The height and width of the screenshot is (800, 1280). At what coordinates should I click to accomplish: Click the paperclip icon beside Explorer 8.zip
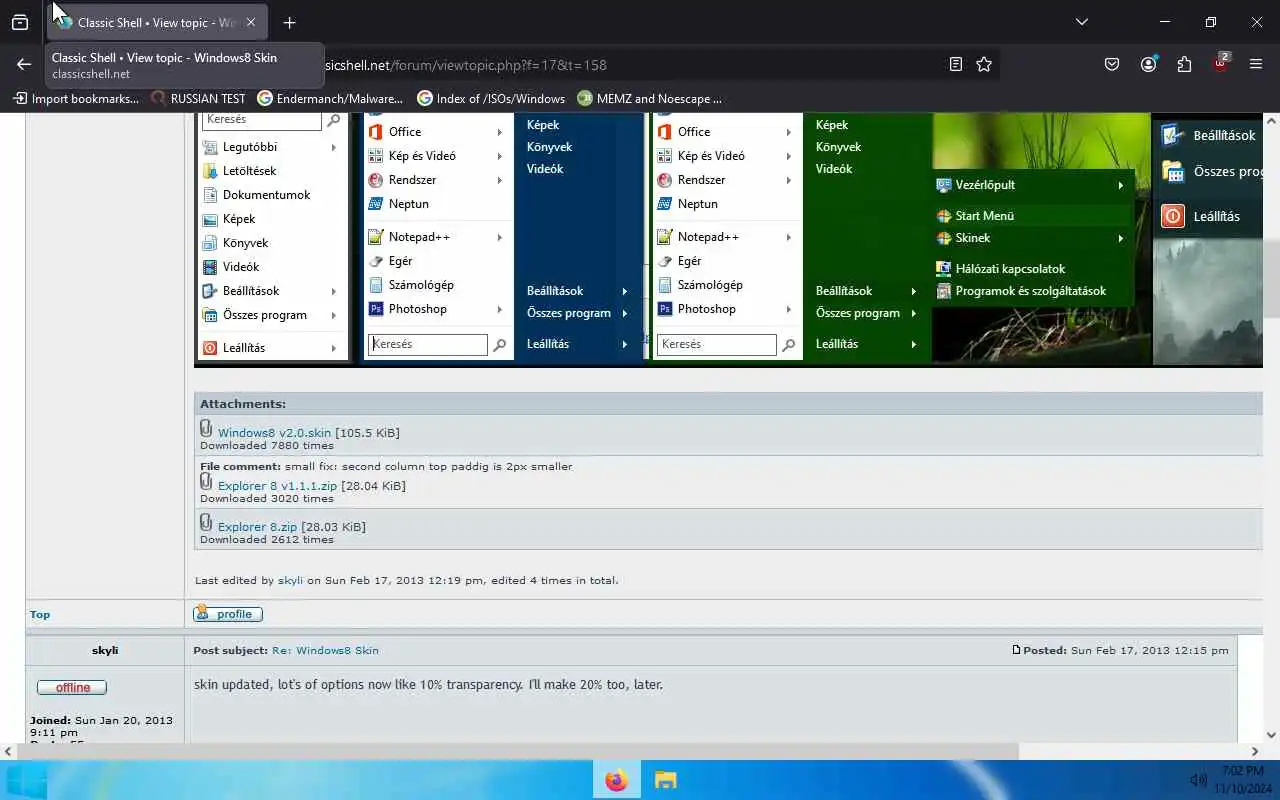(206, 523)
